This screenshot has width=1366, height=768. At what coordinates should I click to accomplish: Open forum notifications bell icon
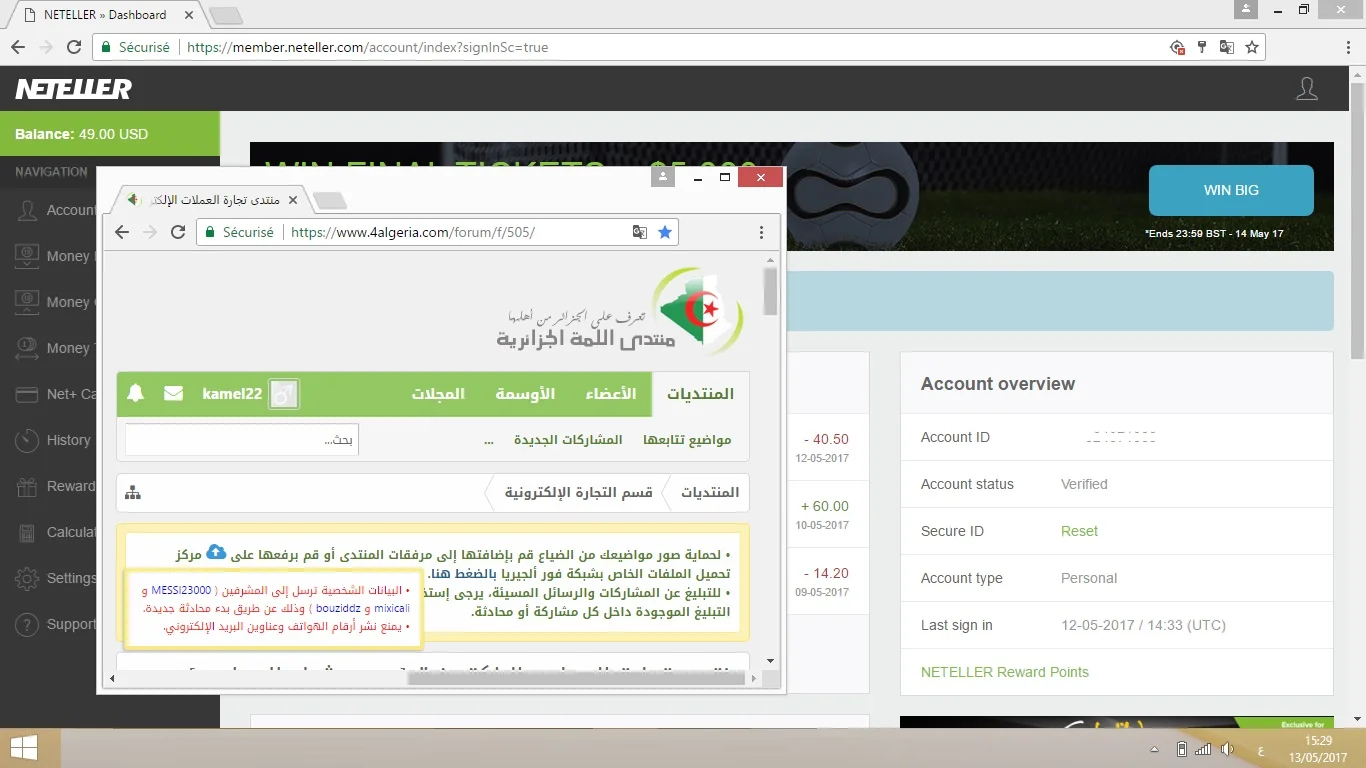click(x=136, y=394)
